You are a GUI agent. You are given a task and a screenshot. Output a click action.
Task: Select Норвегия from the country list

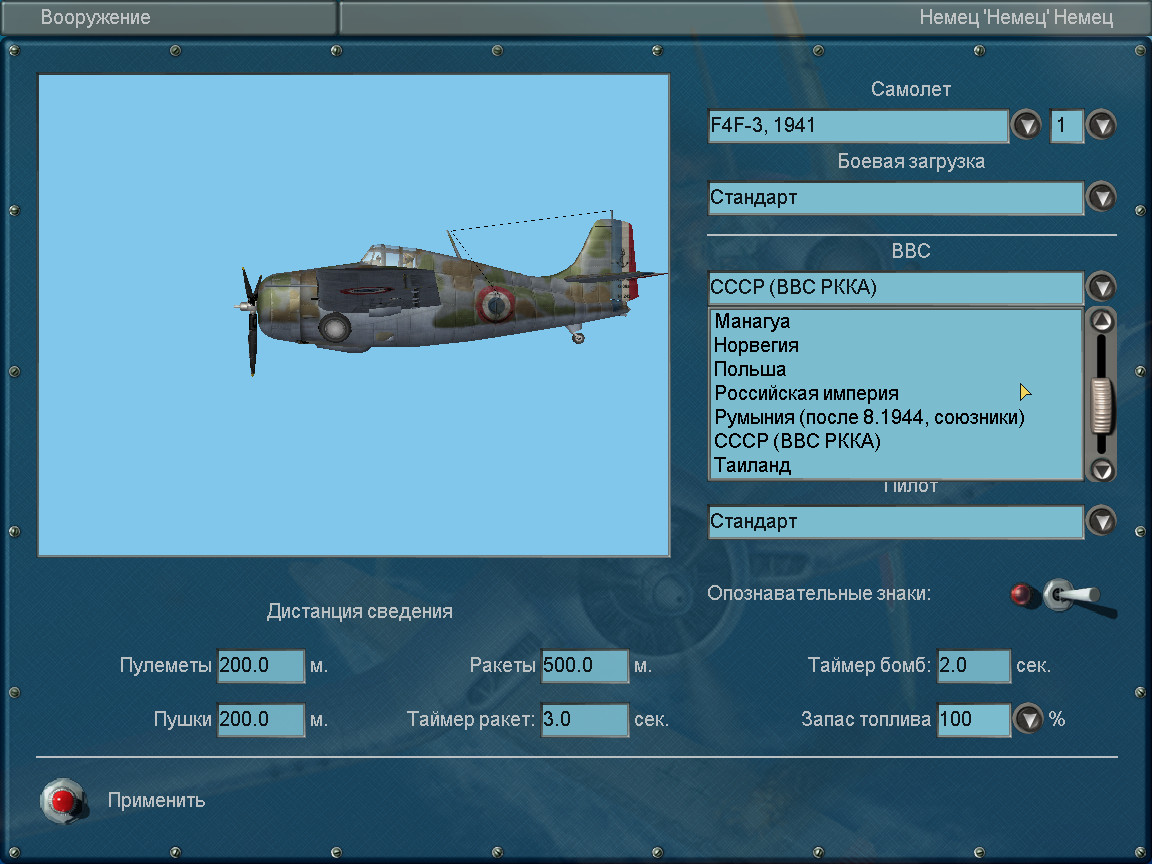click(x=757, y=346)
